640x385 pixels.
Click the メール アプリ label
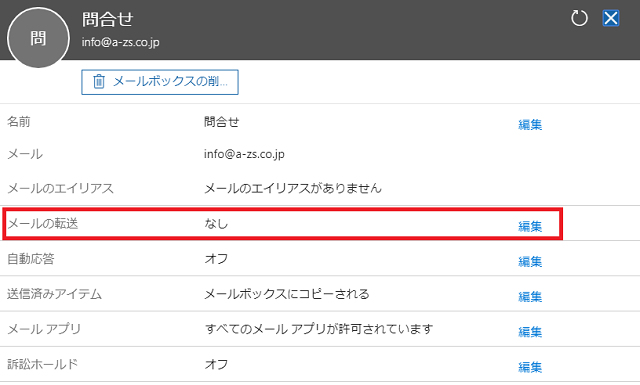[44, 329]
